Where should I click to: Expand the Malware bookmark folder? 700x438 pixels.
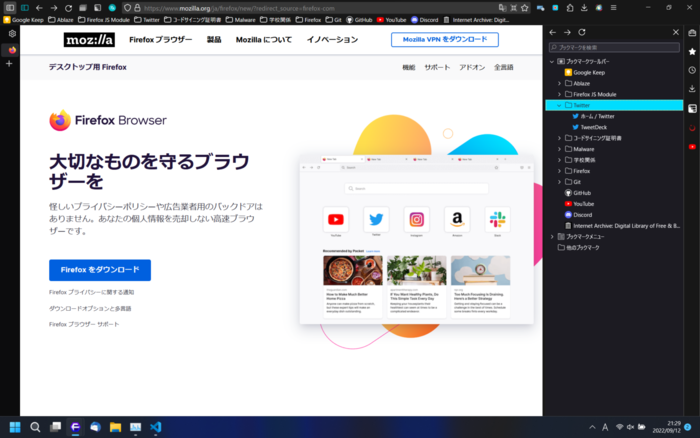click(x=559, y=148)
